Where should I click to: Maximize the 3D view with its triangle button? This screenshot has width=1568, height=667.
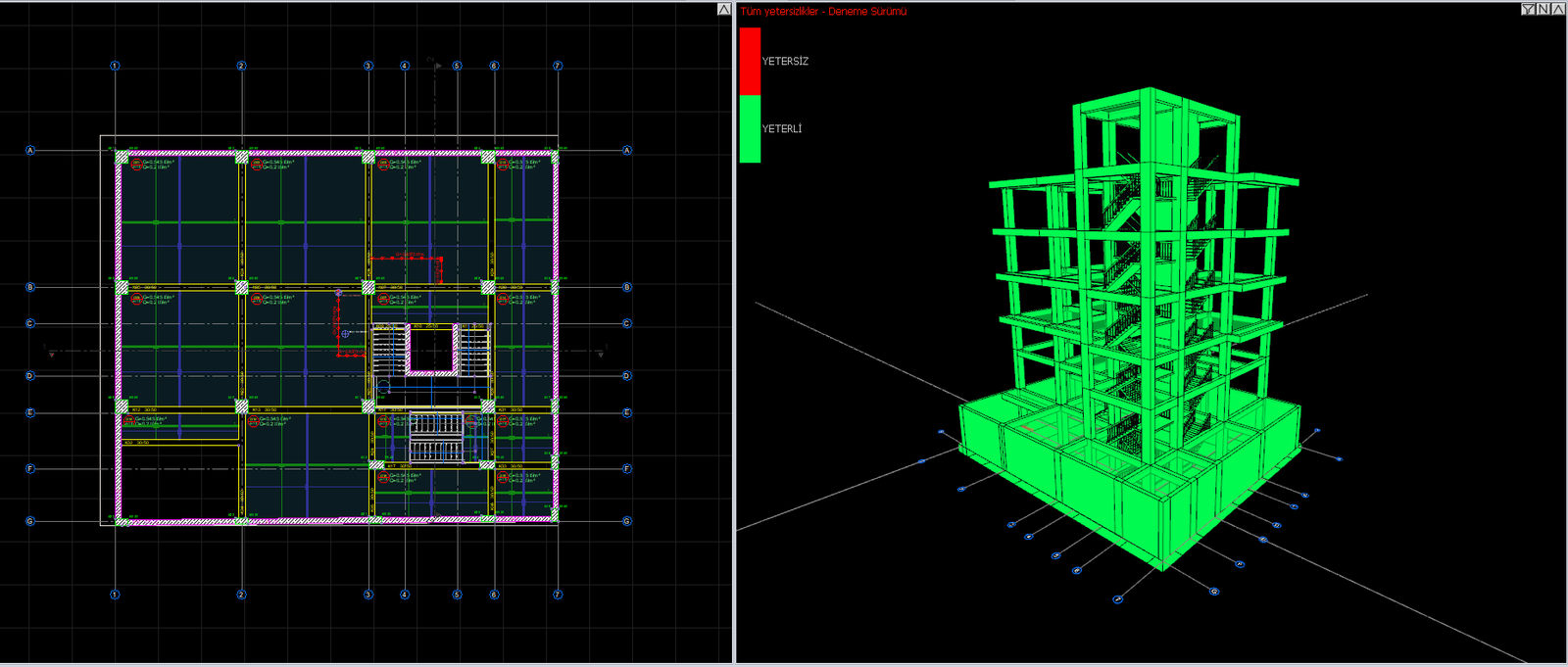[1558, 9]
